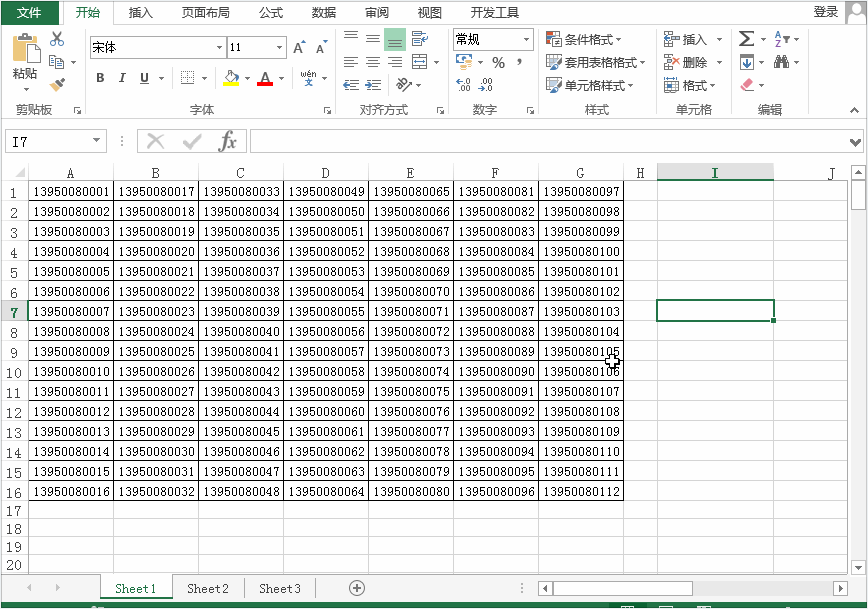Click Insert Function fx button

click(x=228, y=141)
